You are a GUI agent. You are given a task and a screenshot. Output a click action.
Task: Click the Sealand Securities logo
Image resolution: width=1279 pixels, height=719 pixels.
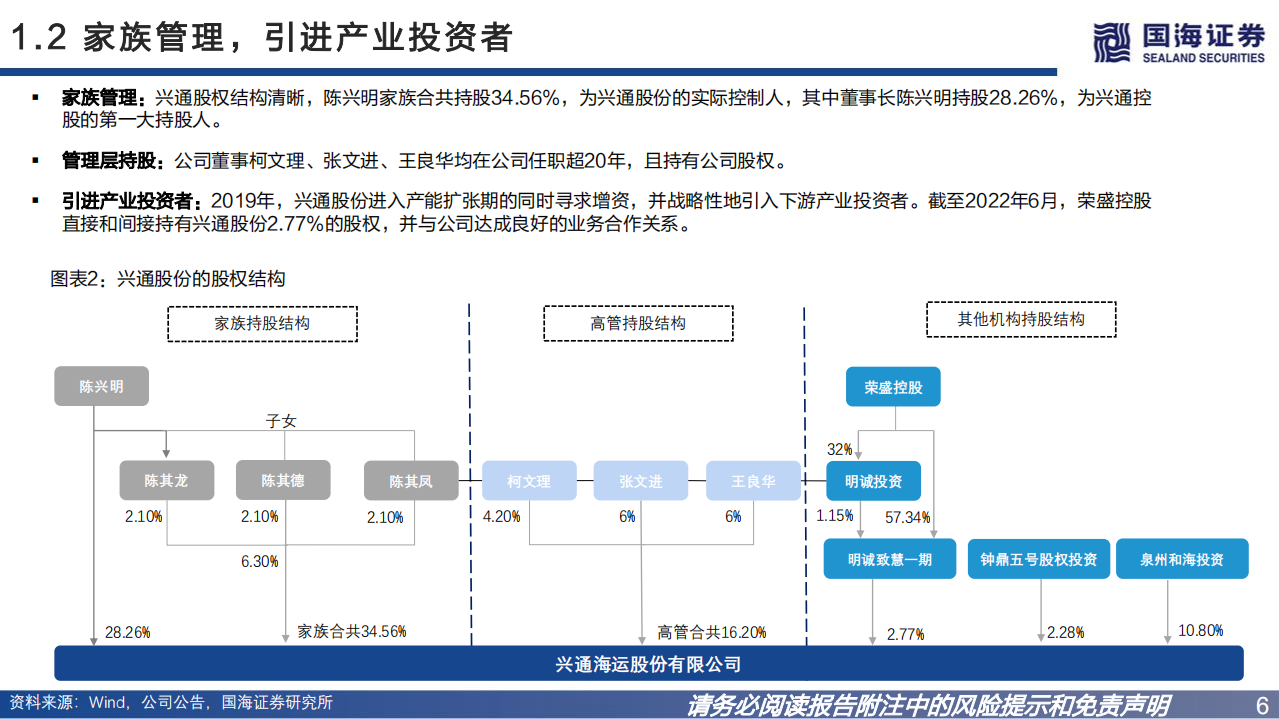pos(1180,43)
